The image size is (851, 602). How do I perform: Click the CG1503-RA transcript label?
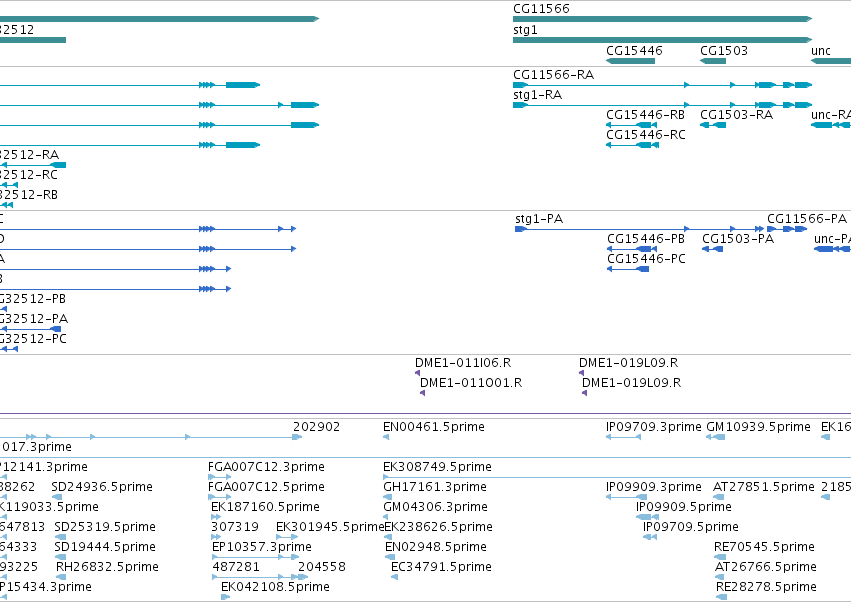point(736,115)
